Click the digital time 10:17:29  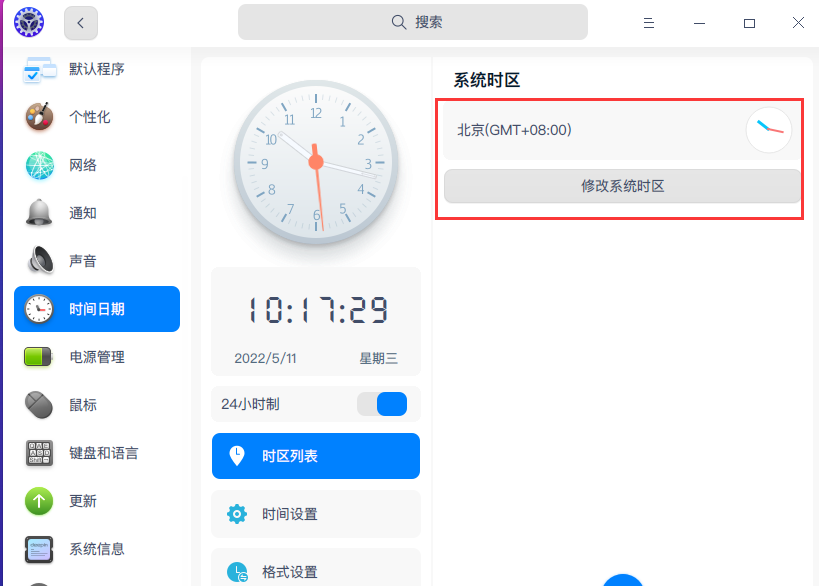[318, 310]
